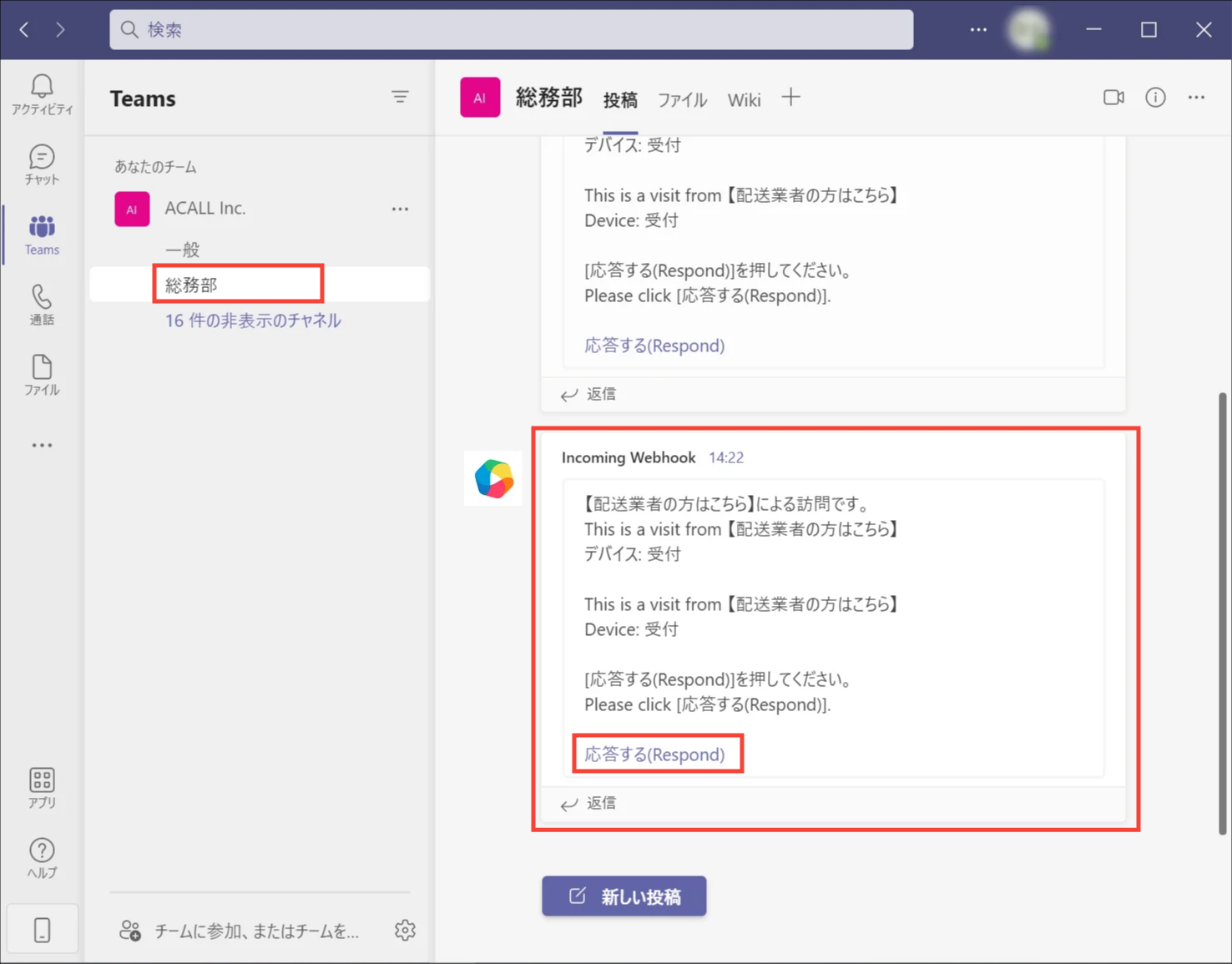Reply to the 14:22 webhook message
The height and width of the screenshot is (964, 1232).
[x=589, y=803]
